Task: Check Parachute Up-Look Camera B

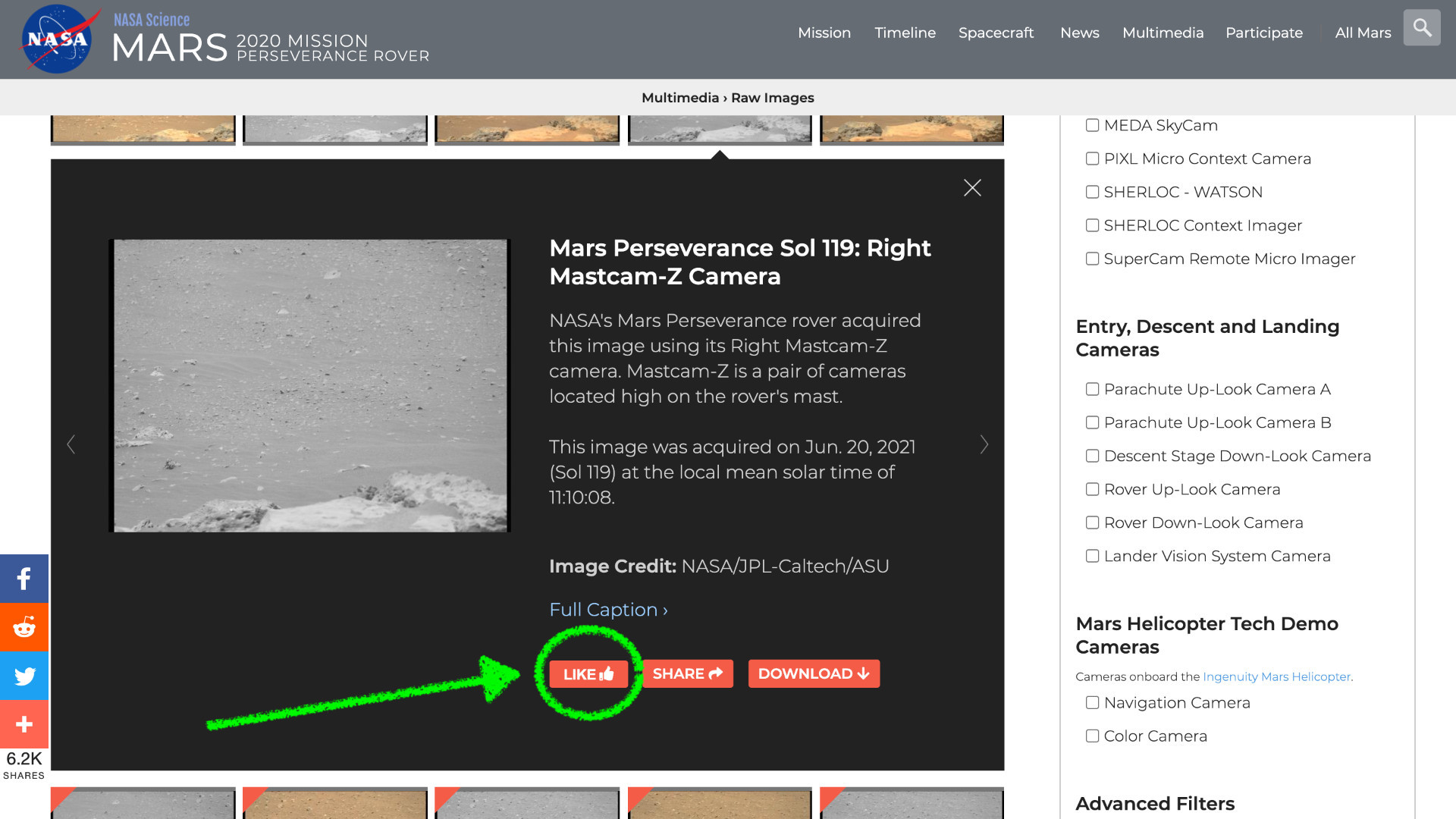Action: coord(1092,422)
